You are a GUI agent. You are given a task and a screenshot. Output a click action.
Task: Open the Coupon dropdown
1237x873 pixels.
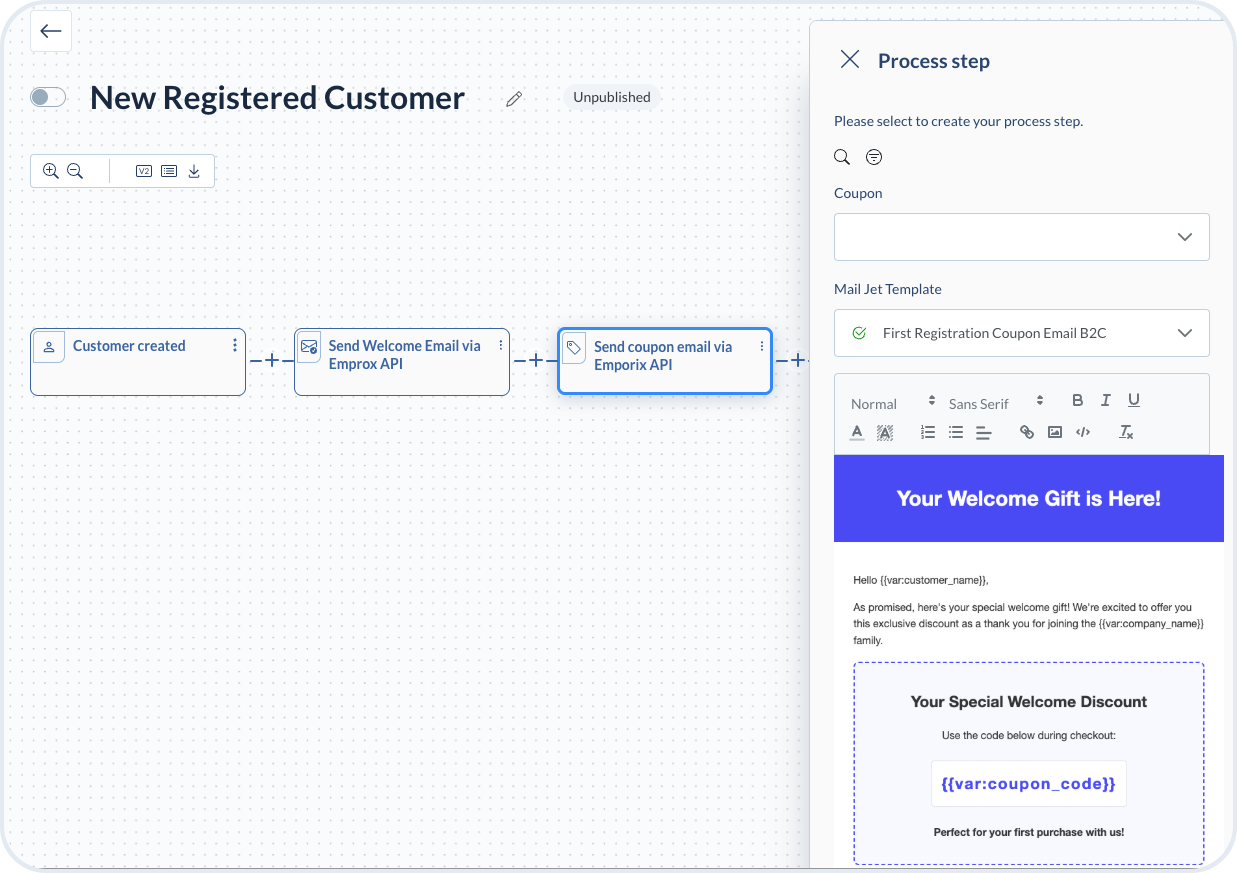1021,237
